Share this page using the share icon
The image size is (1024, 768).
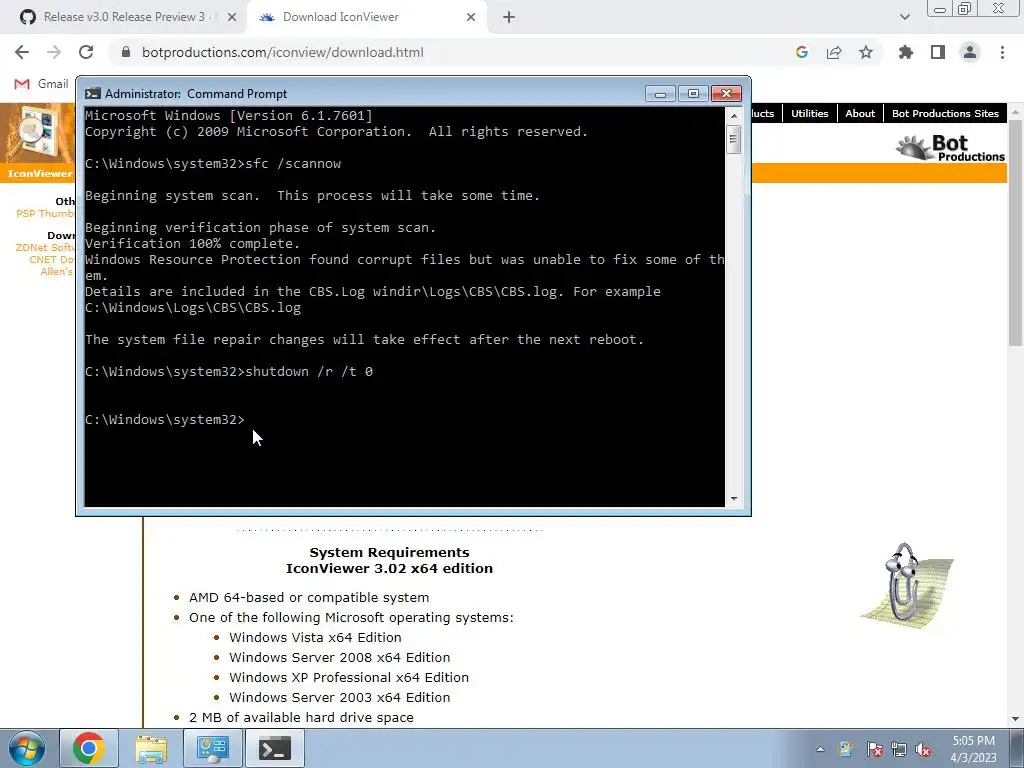tap(834, 52)
